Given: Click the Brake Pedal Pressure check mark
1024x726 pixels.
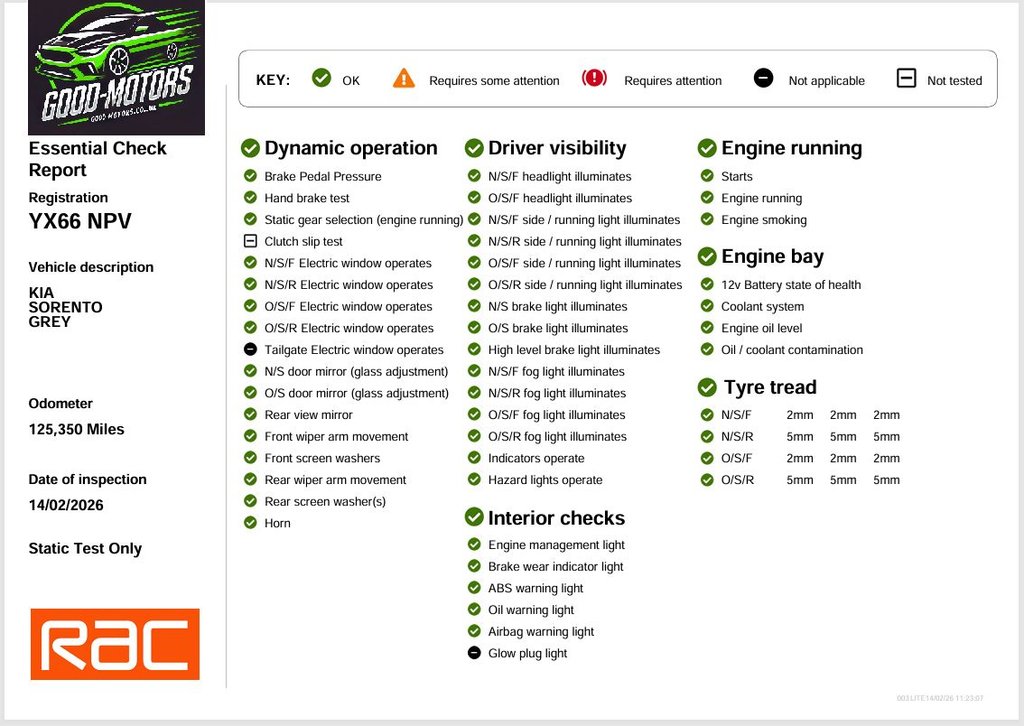Looking at the screenshot, I should pyautogui.click(x=250, y=176).
